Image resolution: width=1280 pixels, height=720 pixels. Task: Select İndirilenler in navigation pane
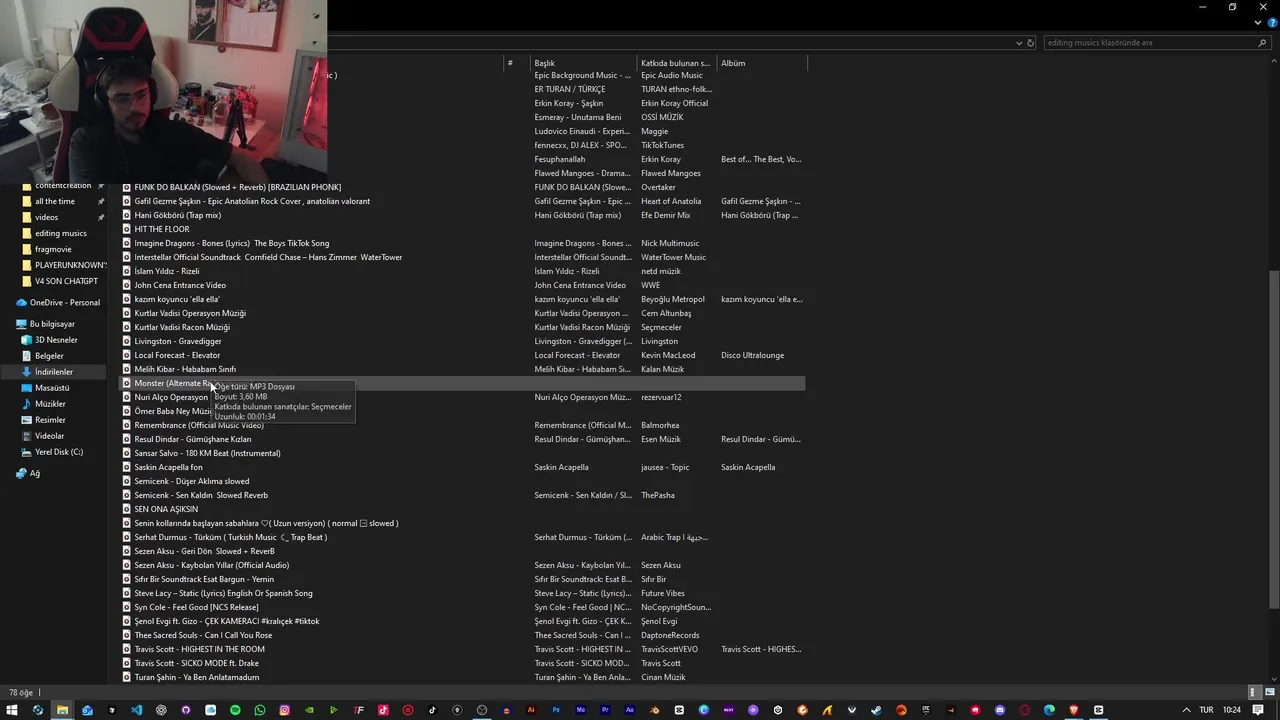[54, 372]
